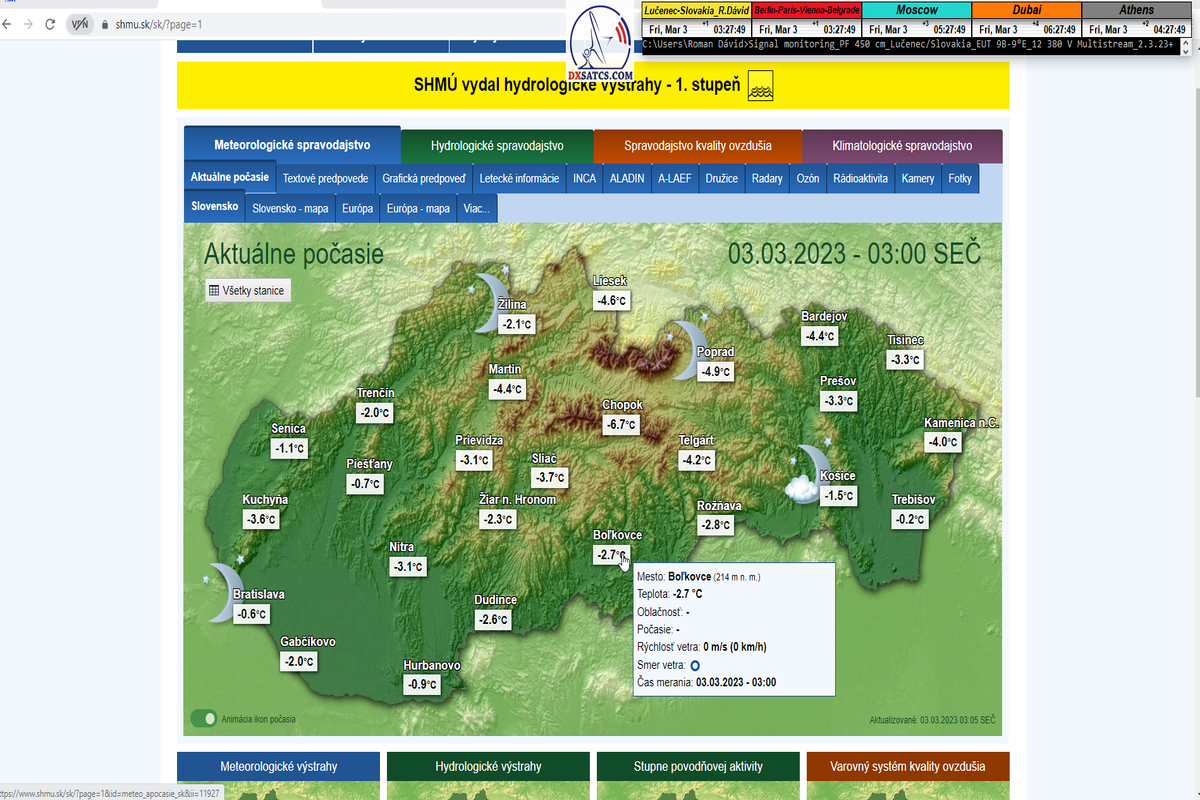Select the Európa - mapa sub-tab
Screen dimensions: 1200x800
[418, 209]
